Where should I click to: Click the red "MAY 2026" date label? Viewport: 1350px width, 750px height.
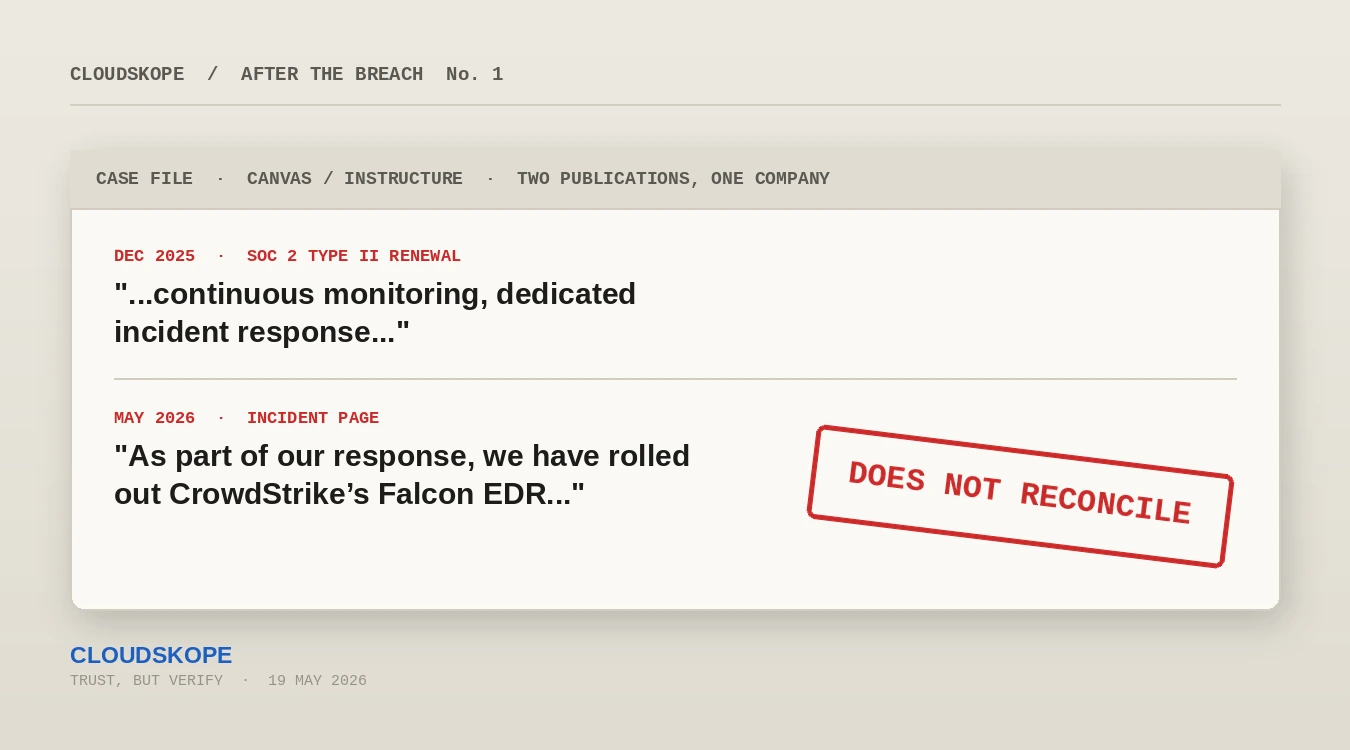click(x=154, y=418)
